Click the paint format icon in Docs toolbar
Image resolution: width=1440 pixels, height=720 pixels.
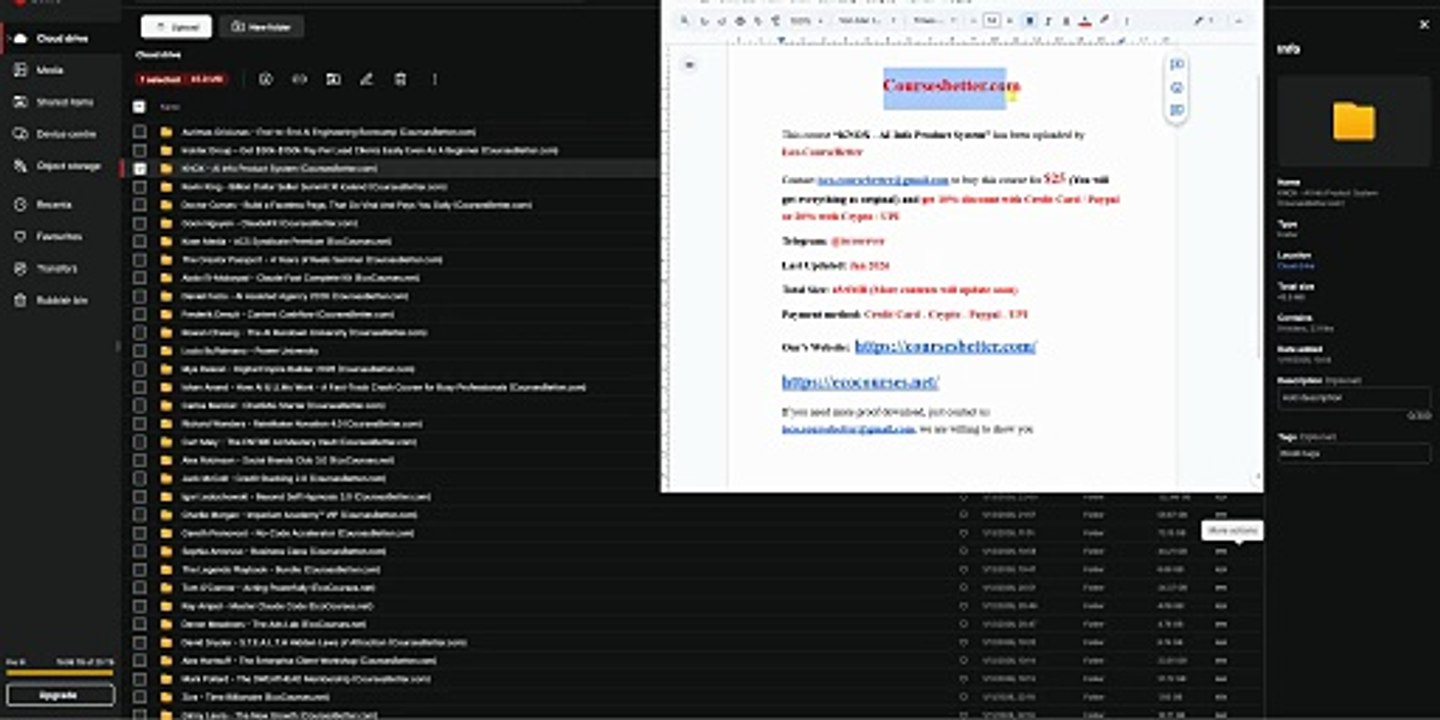[x=775, y=20]
